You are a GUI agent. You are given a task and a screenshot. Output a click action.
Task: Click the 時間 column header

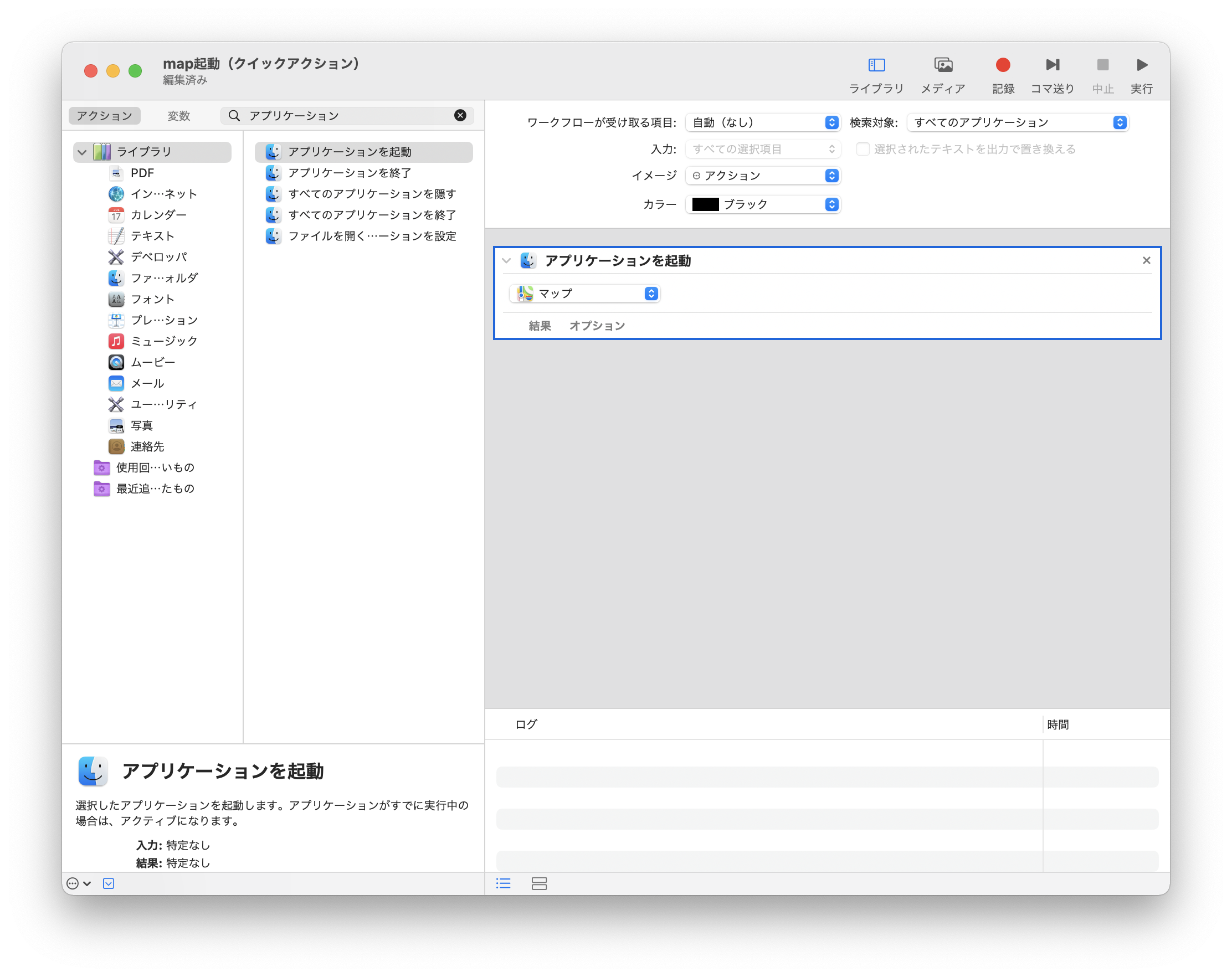point(1058,724)
